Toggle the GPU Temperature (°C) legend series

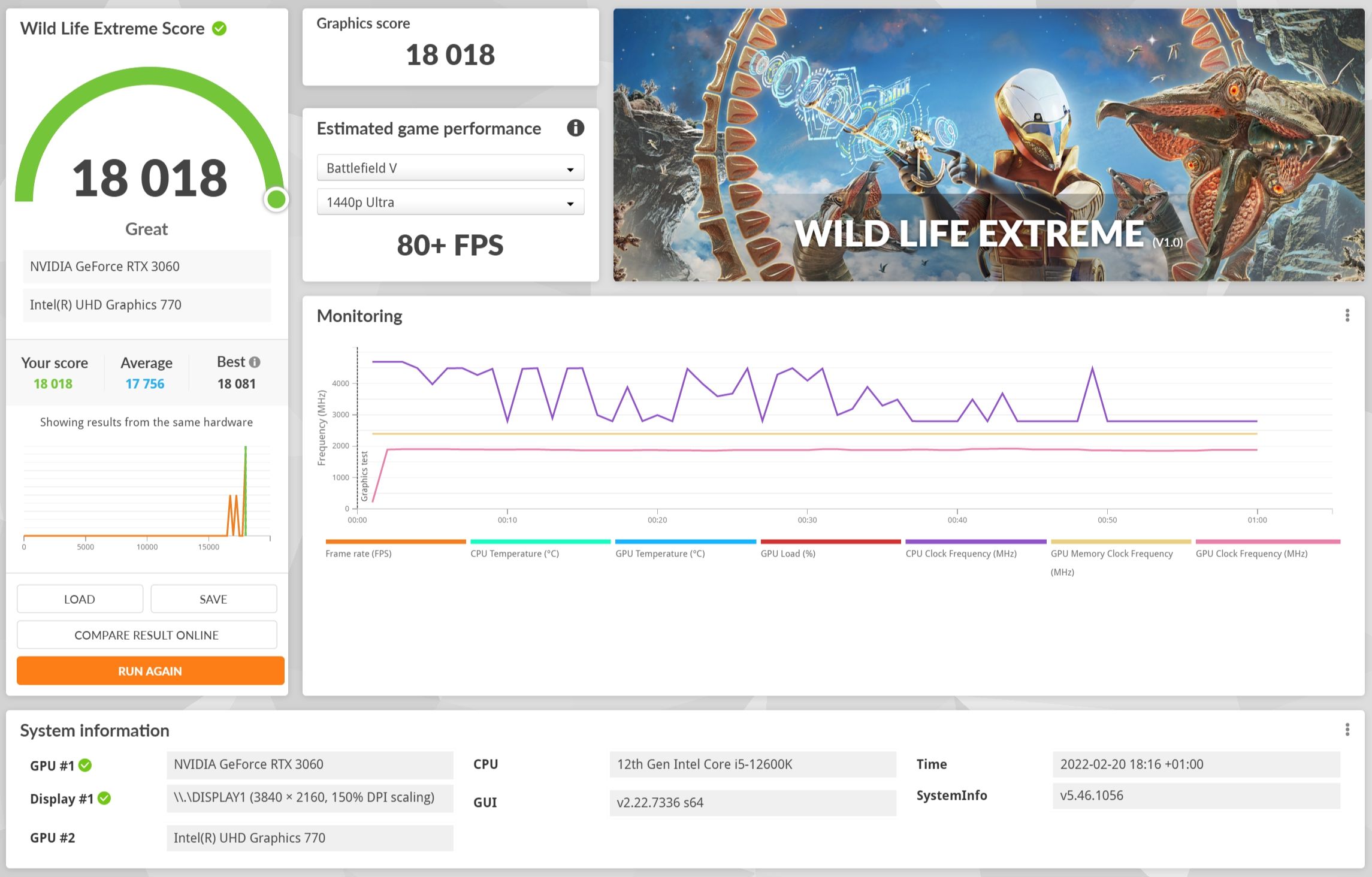click(x=685, y=550)
